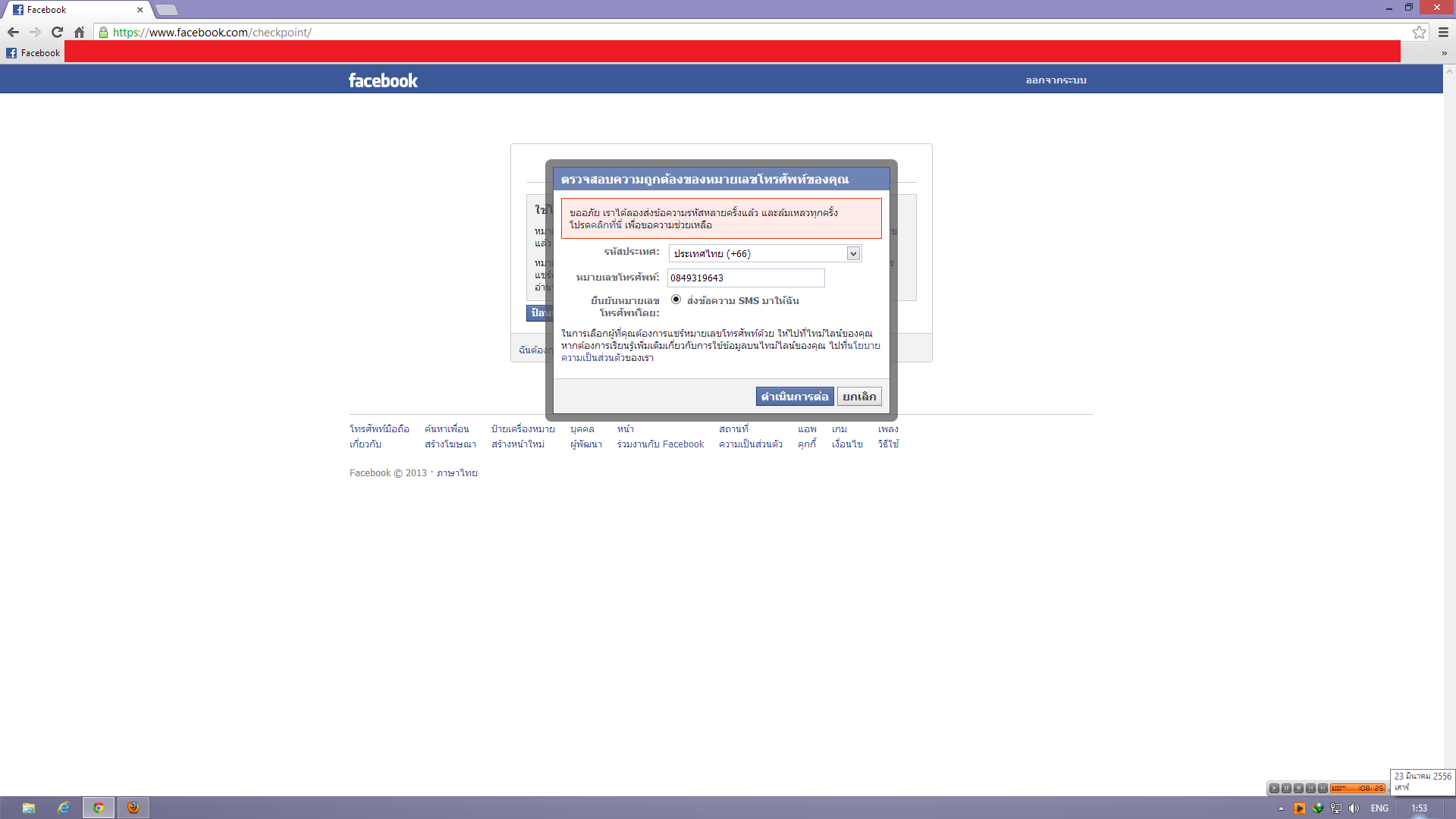Show hidden system tray icons arrow
Viewport: 1456px width, 819px height.
1281,808
